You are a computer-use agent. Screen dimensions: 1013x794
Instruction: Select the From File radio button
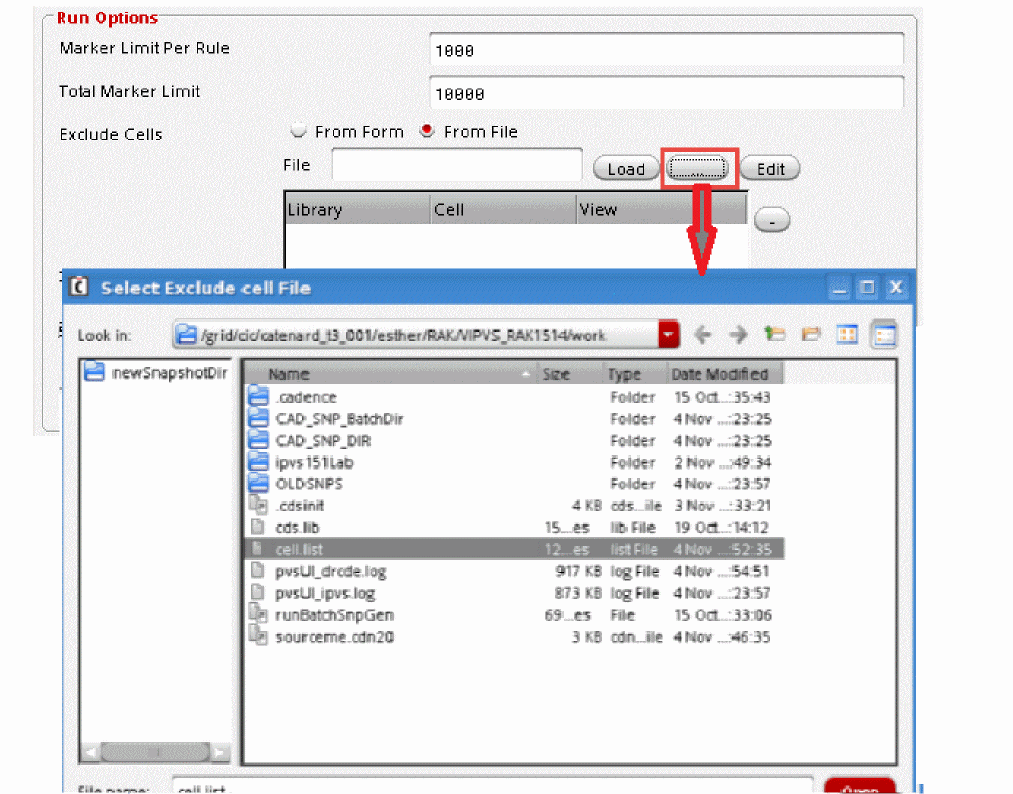tap(426, 131)
